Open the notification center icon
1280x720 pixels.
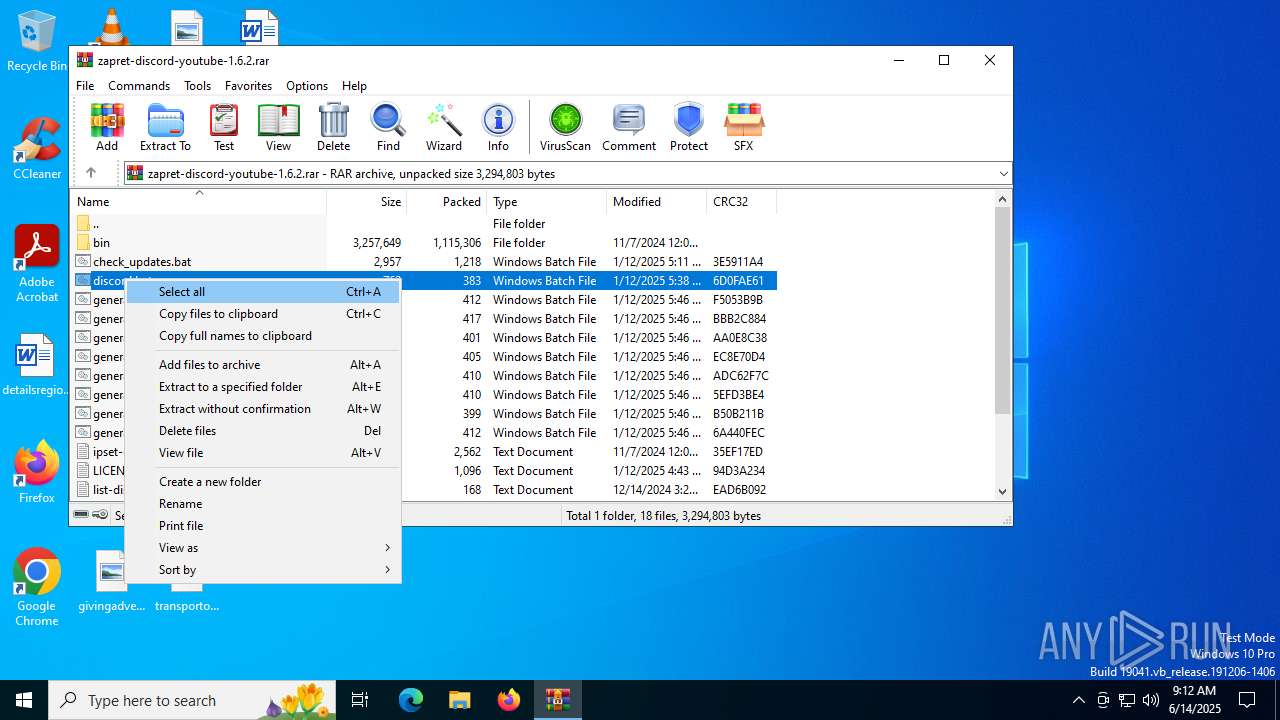point(1247,700)
